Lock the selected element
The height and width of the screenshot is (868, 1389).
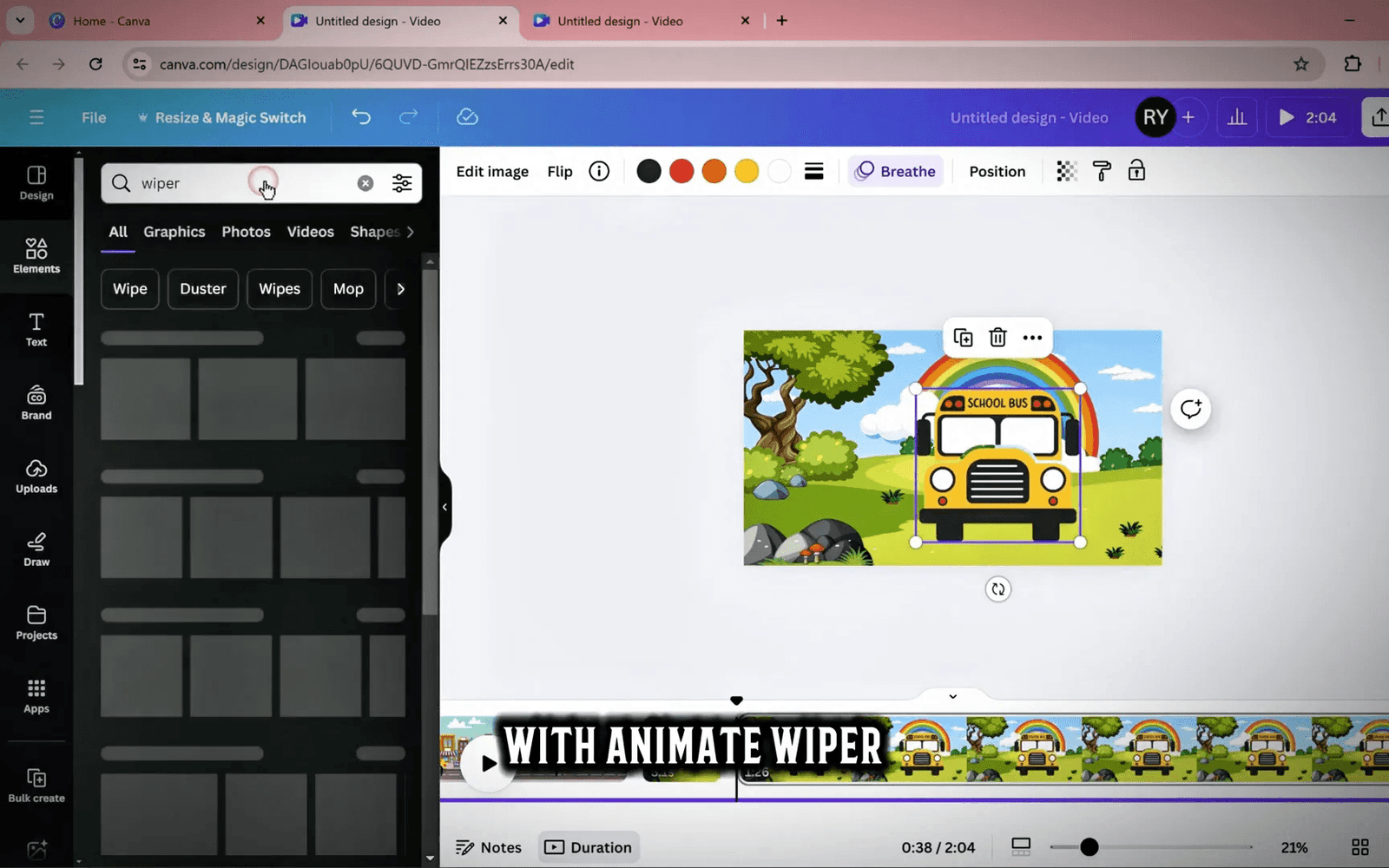click(x=1136, y=171)
